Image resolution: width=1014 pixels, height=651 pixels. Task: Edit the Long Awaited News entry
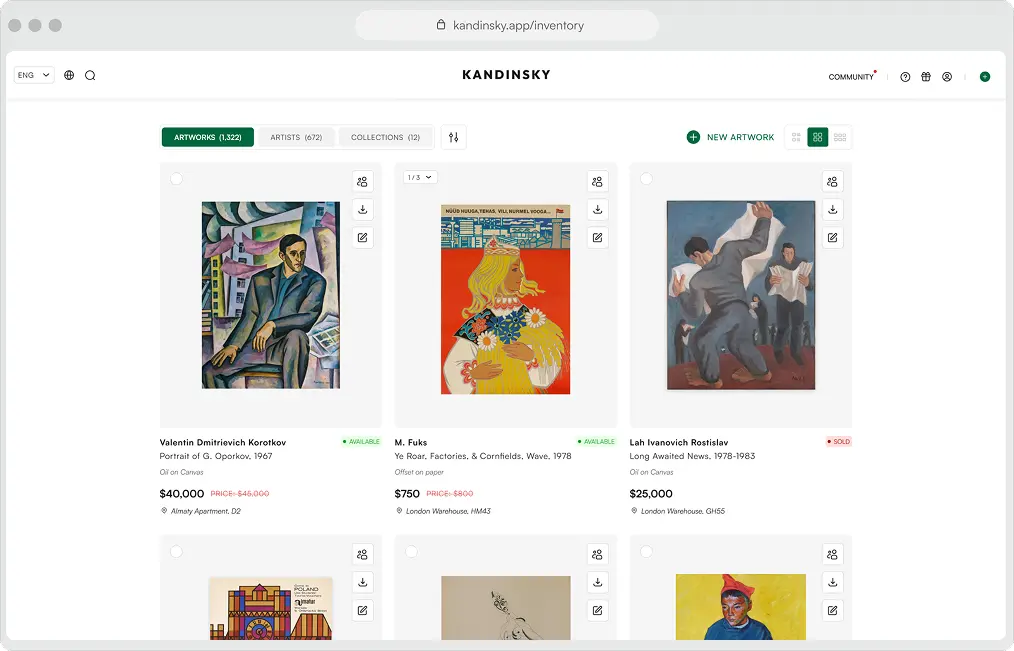click(x=833, y=237)
